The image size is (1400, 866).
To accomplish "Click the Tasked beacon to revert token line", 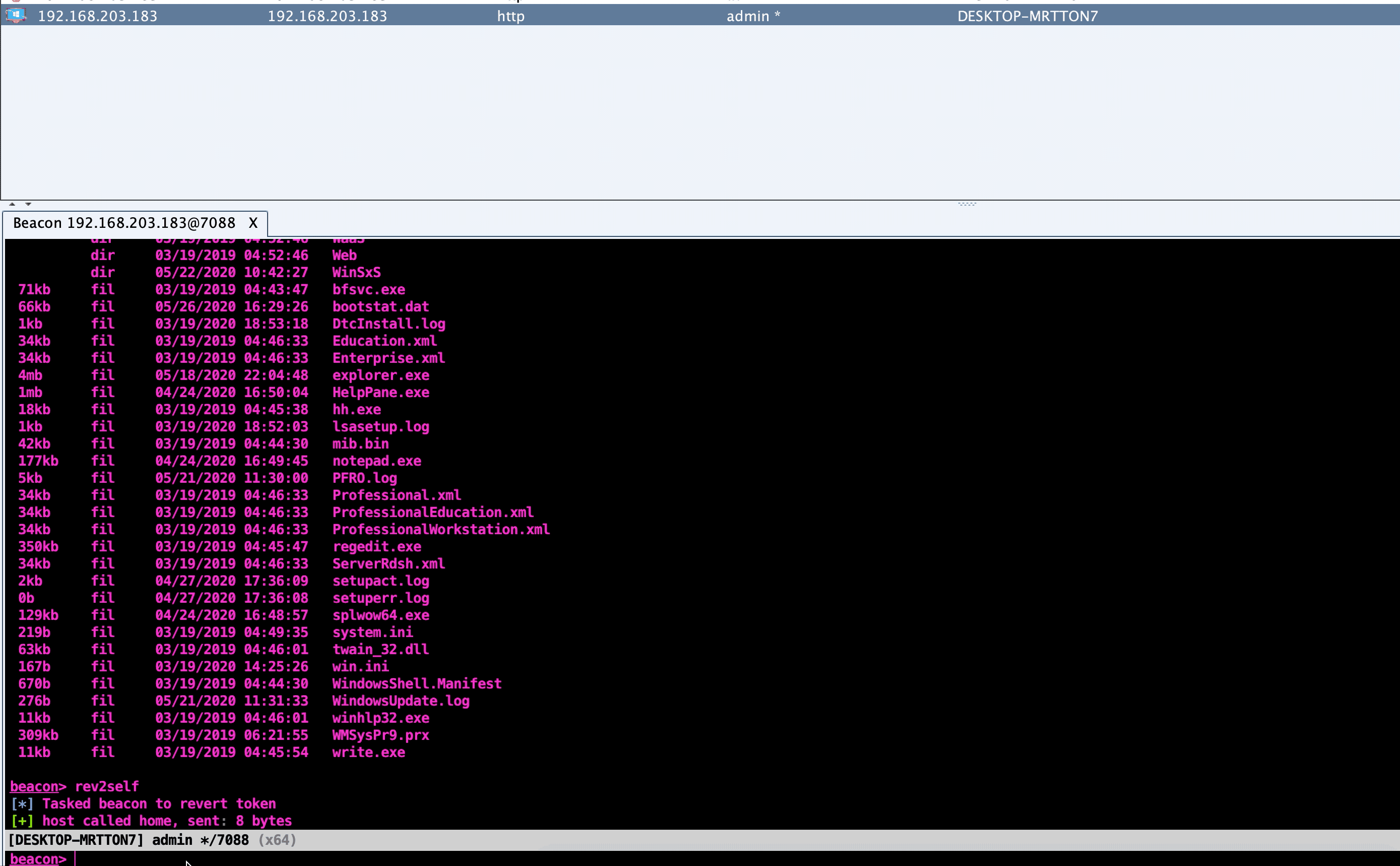I will tap(159, 803).
